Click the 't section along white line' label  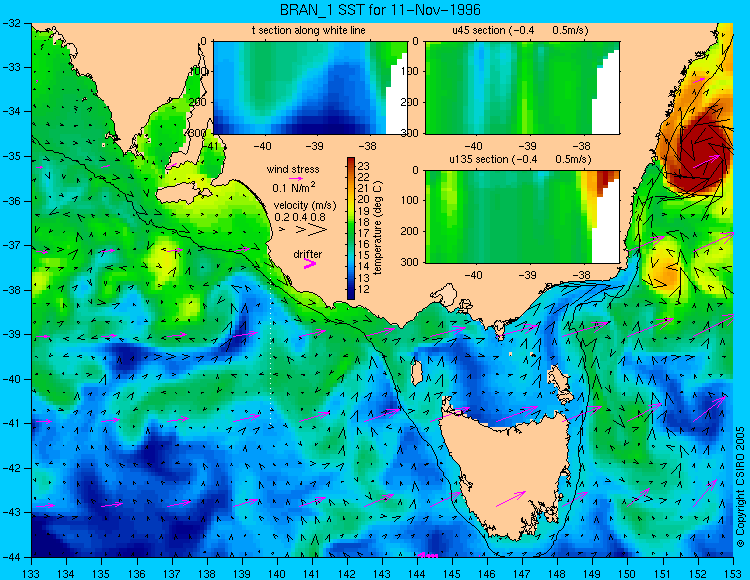click(309, 30)
